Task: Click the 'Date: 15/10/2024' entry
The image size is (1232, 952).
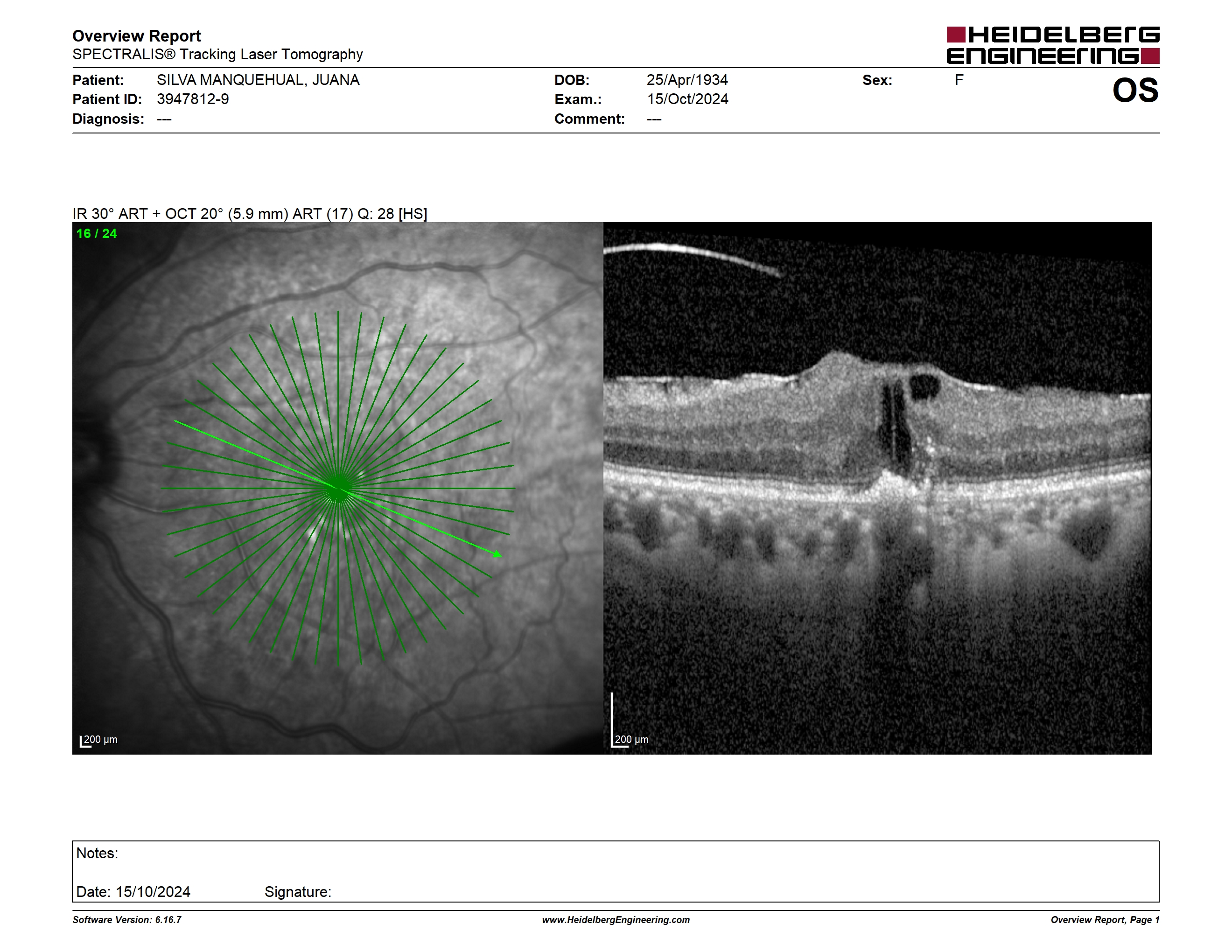Action: coord(133,892)
